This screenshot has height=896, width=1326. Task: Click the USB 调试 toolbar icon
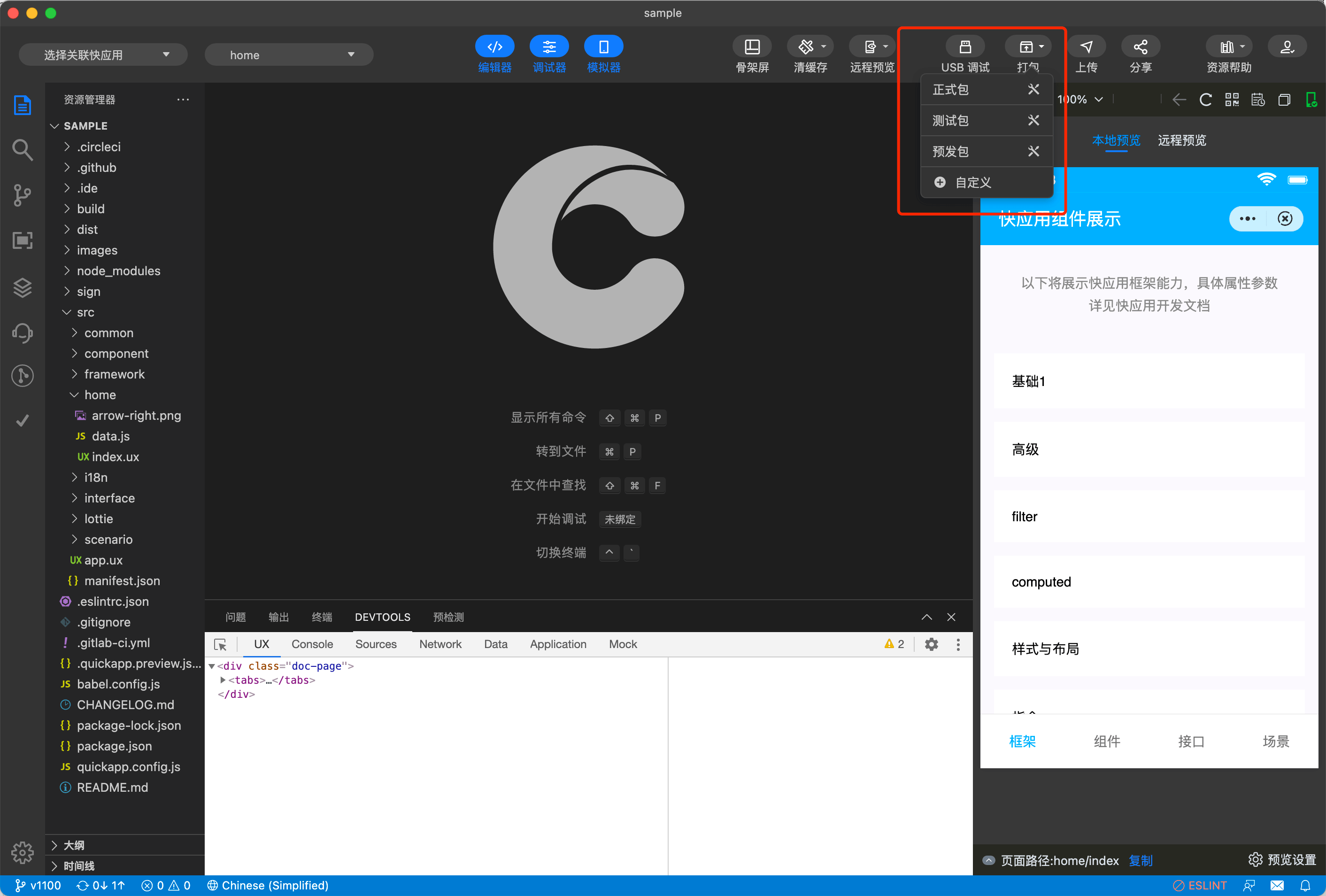(965, 47)
